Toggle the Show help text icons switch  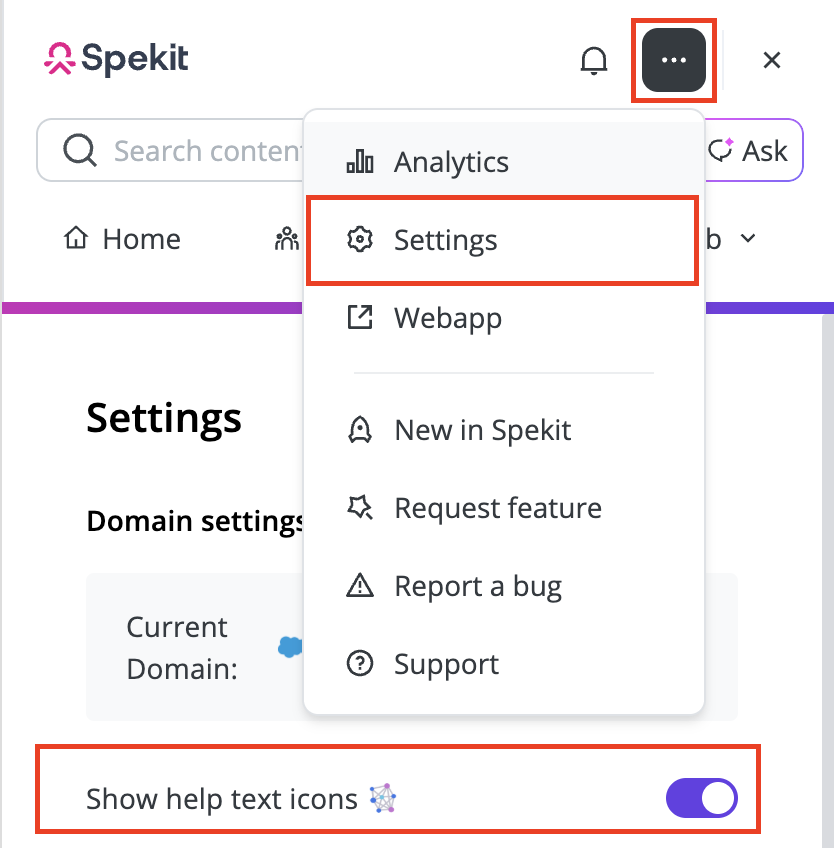(701, 798)
